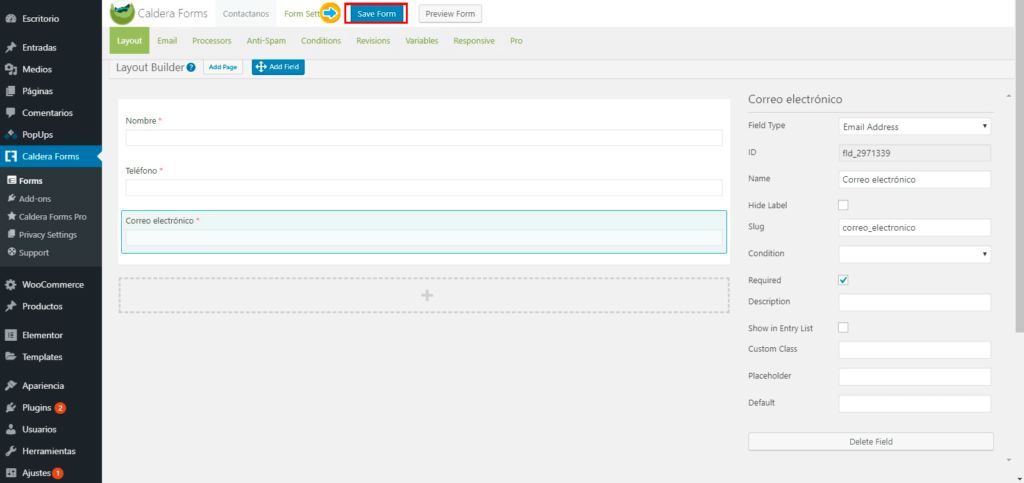
Task: Click the Preview Form button
Action: tap(450, 13)
